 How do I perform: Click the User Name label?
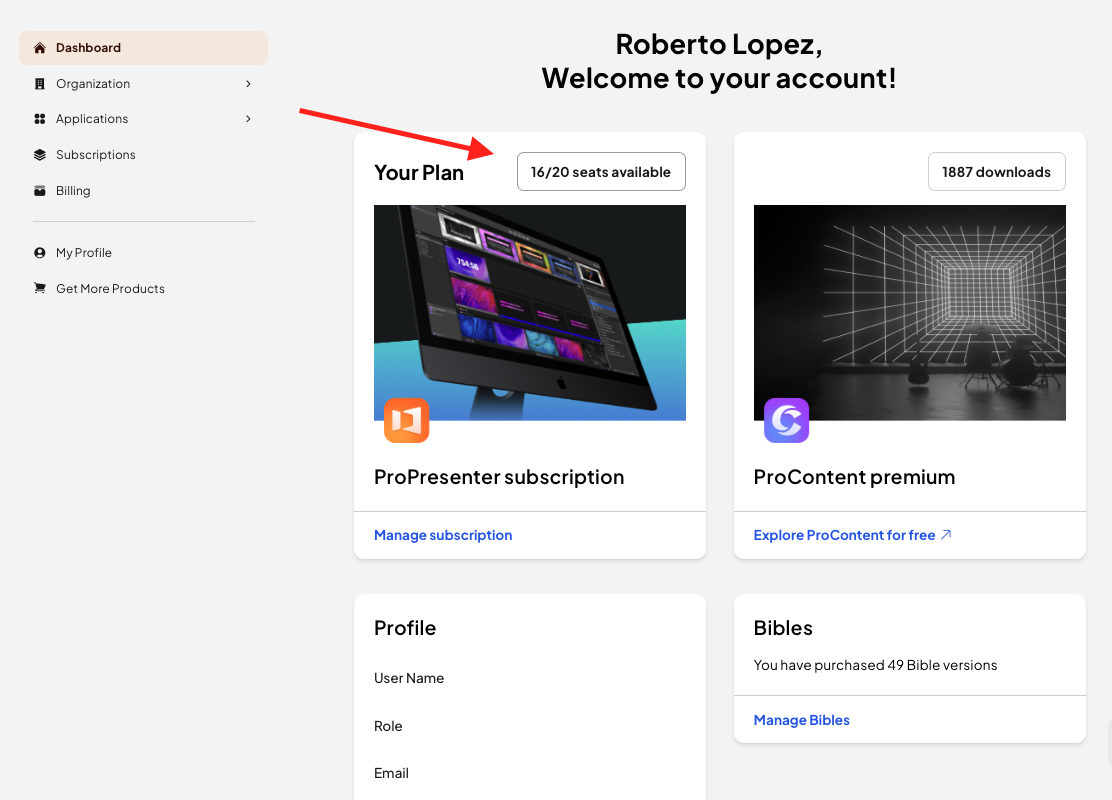[x=409, y=678]
